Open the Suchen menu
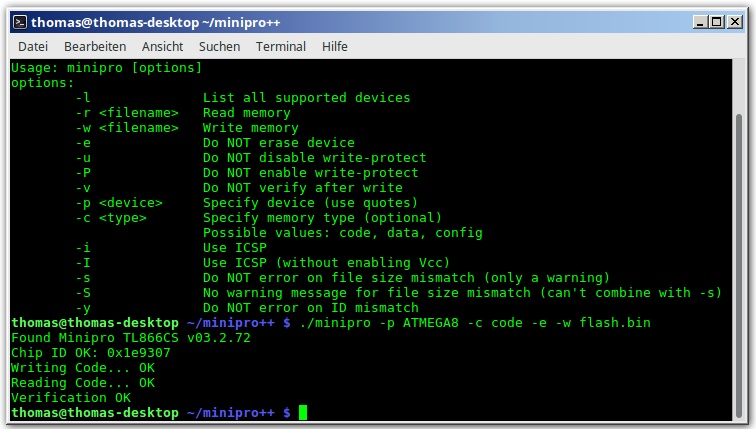 coord(219,47)
